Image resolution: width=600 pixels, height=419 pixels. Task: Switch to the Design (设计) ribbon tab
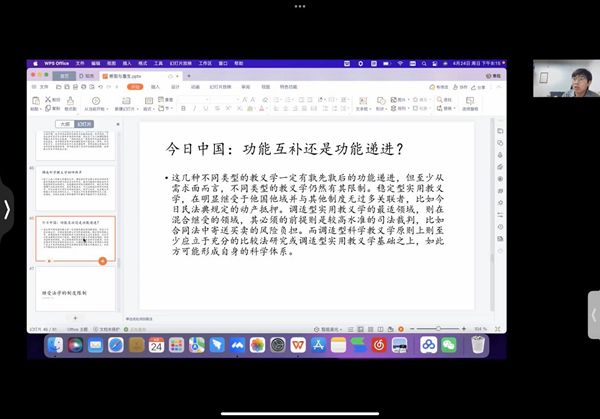[x=175, y=87]
